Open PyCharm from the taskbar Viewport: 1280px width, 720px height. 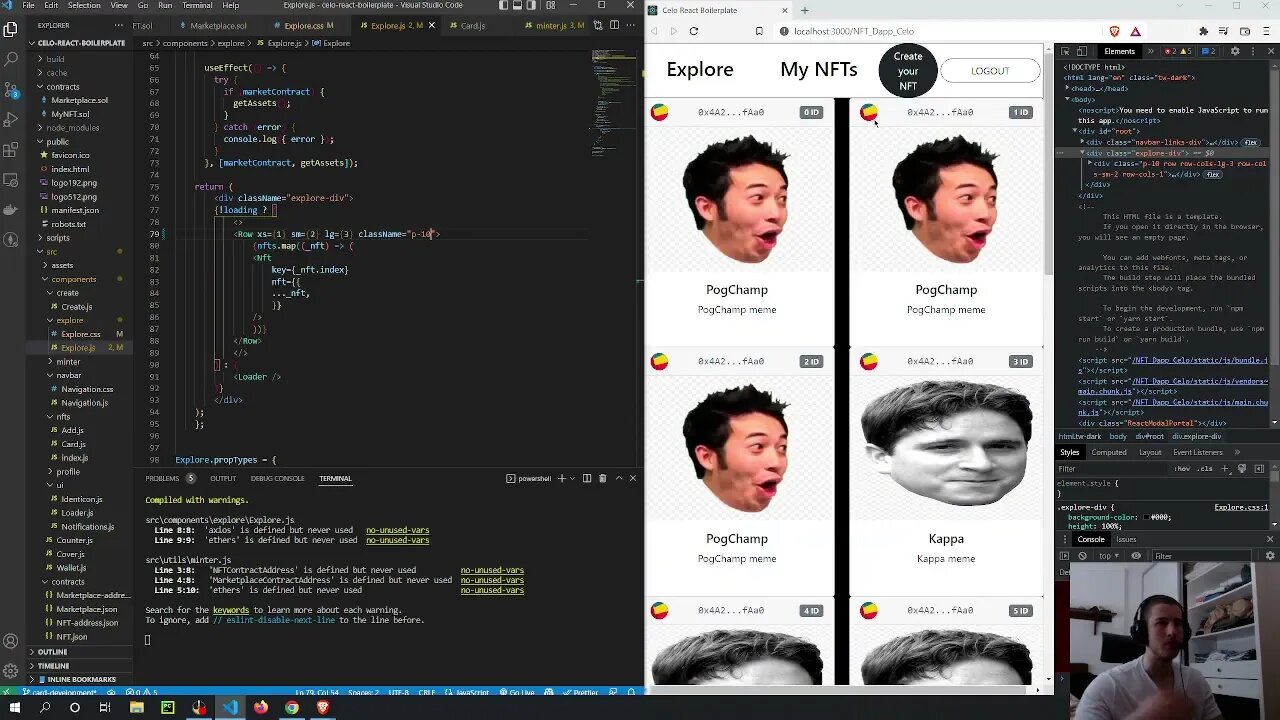click(167, 707)
